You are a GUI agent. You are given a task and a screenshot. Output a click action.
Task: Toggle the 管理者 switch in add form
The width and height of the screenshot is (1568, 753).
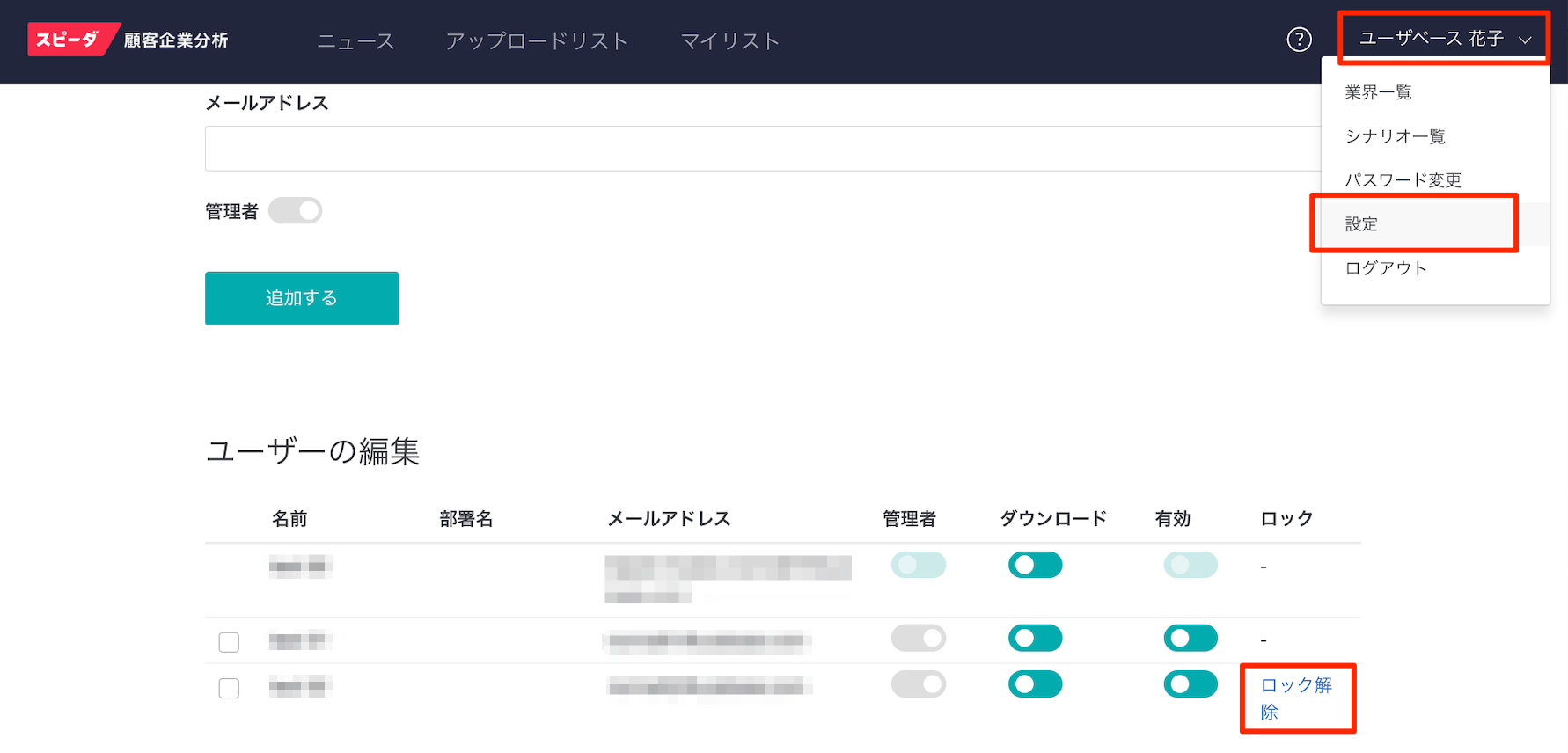[x=296, y=211]
